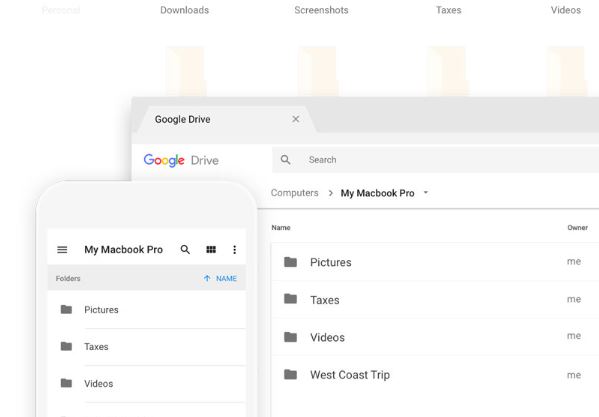Open the Taxes desktop folder label
The image size is (599, 417).
[x=448, y=10]
